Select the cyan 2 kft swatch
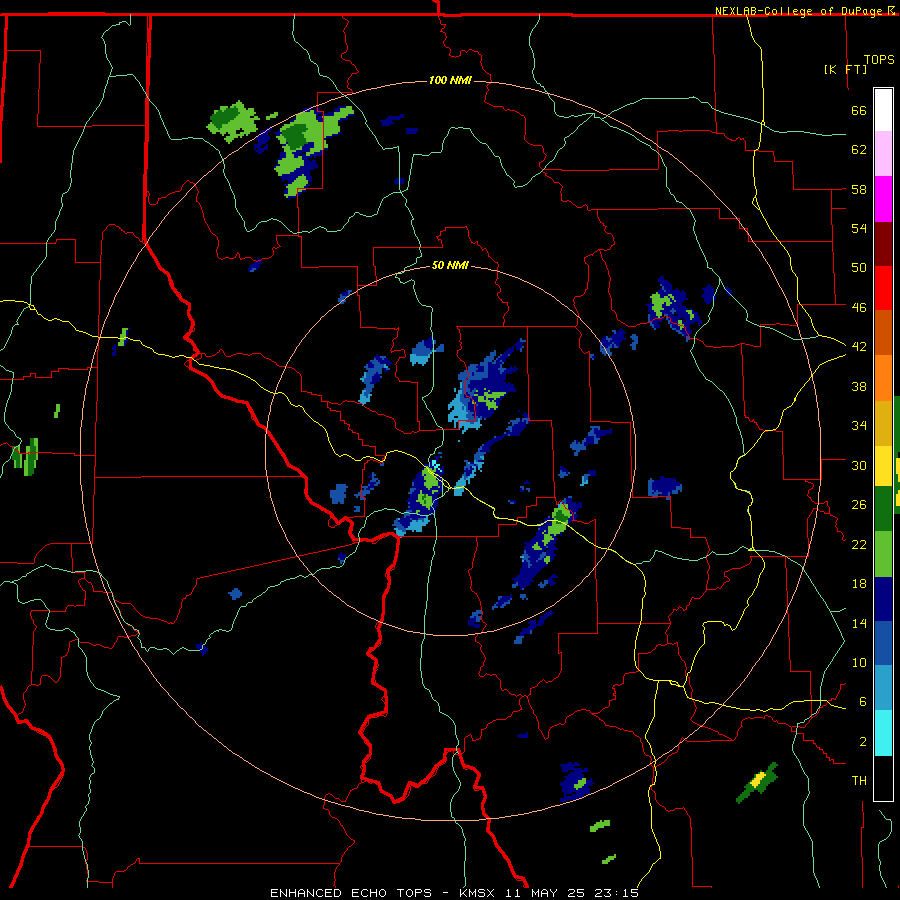 (x=883, y=733)
